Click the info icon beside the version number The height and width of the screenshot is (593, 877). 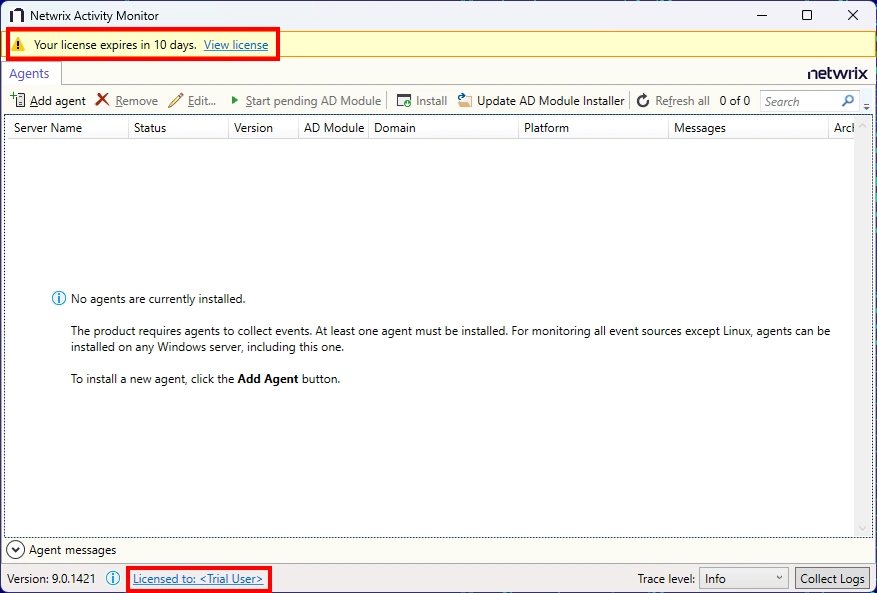113,578
